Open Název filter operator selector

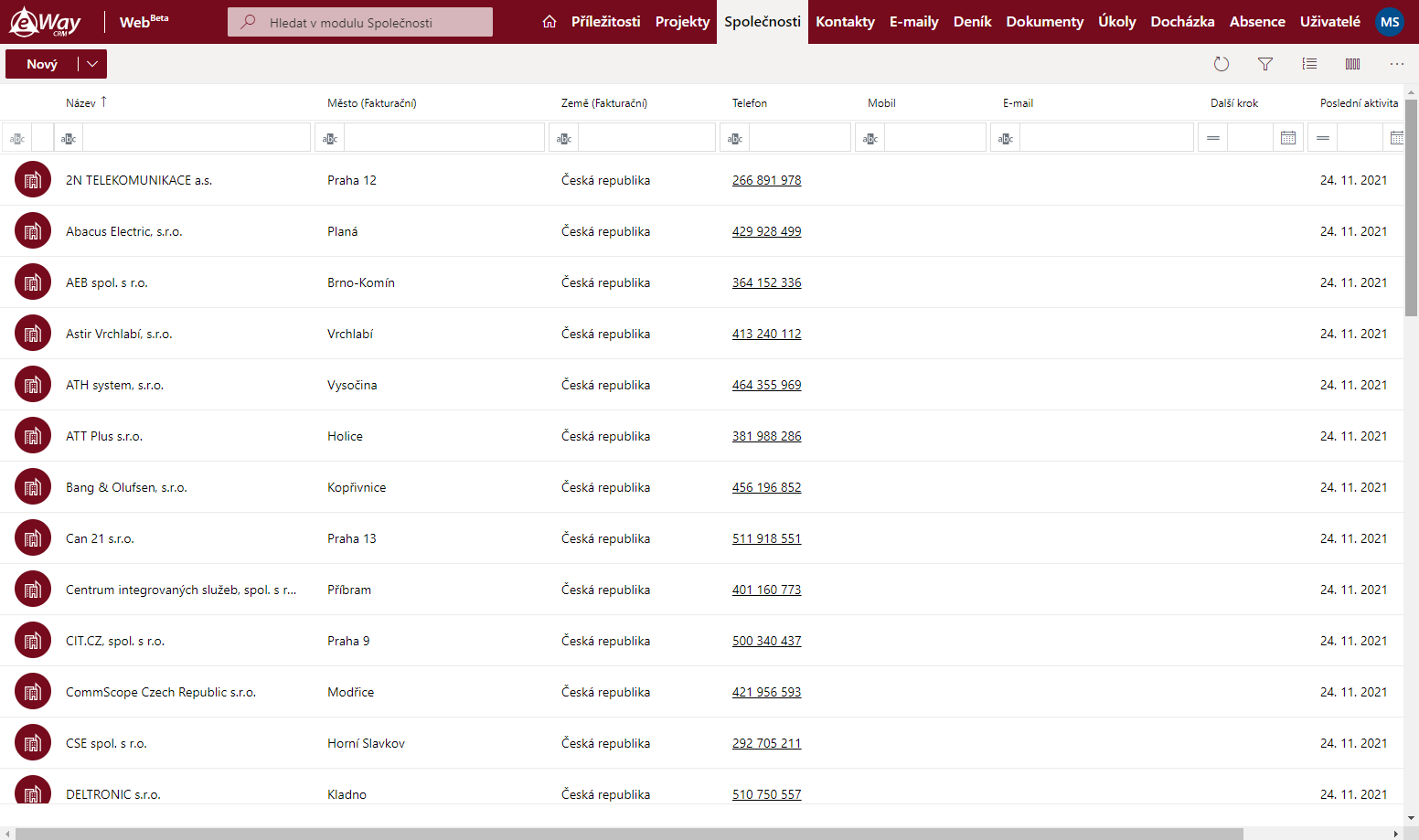click(69, 138)
